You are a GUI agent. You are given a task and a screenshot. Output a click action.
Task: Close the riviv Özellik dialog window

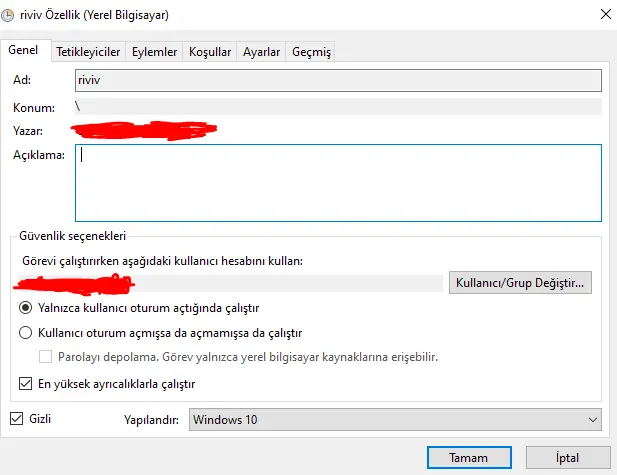[606, 14]
